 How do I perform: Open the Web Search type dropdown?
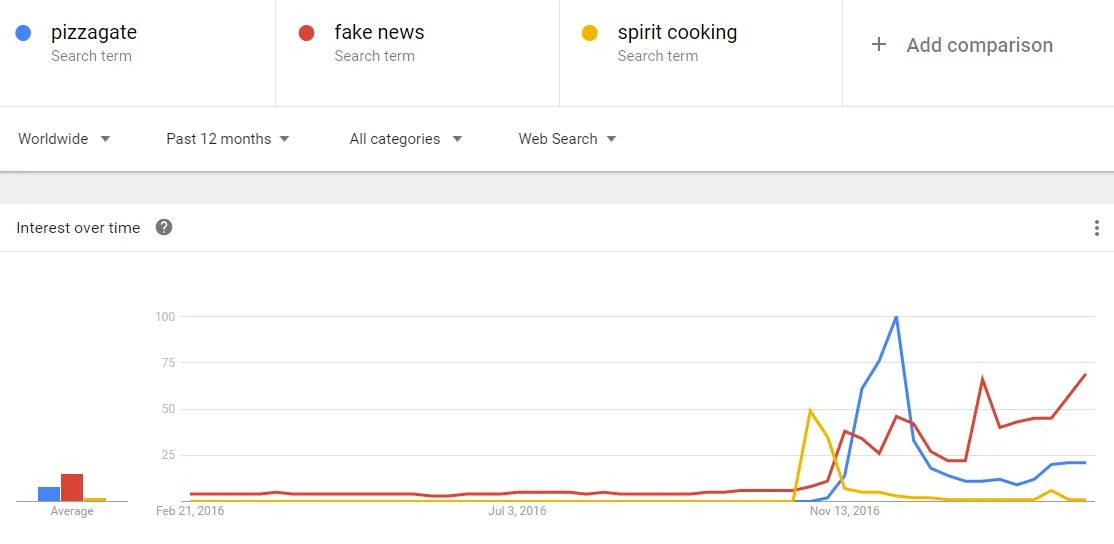click(567, 139)
